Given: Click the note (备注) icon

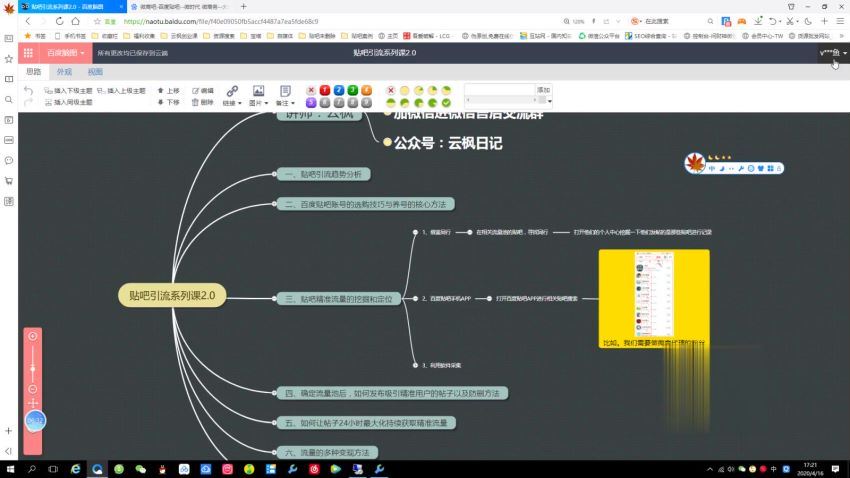Looking at the screenshot, I should tap(285, 91).
